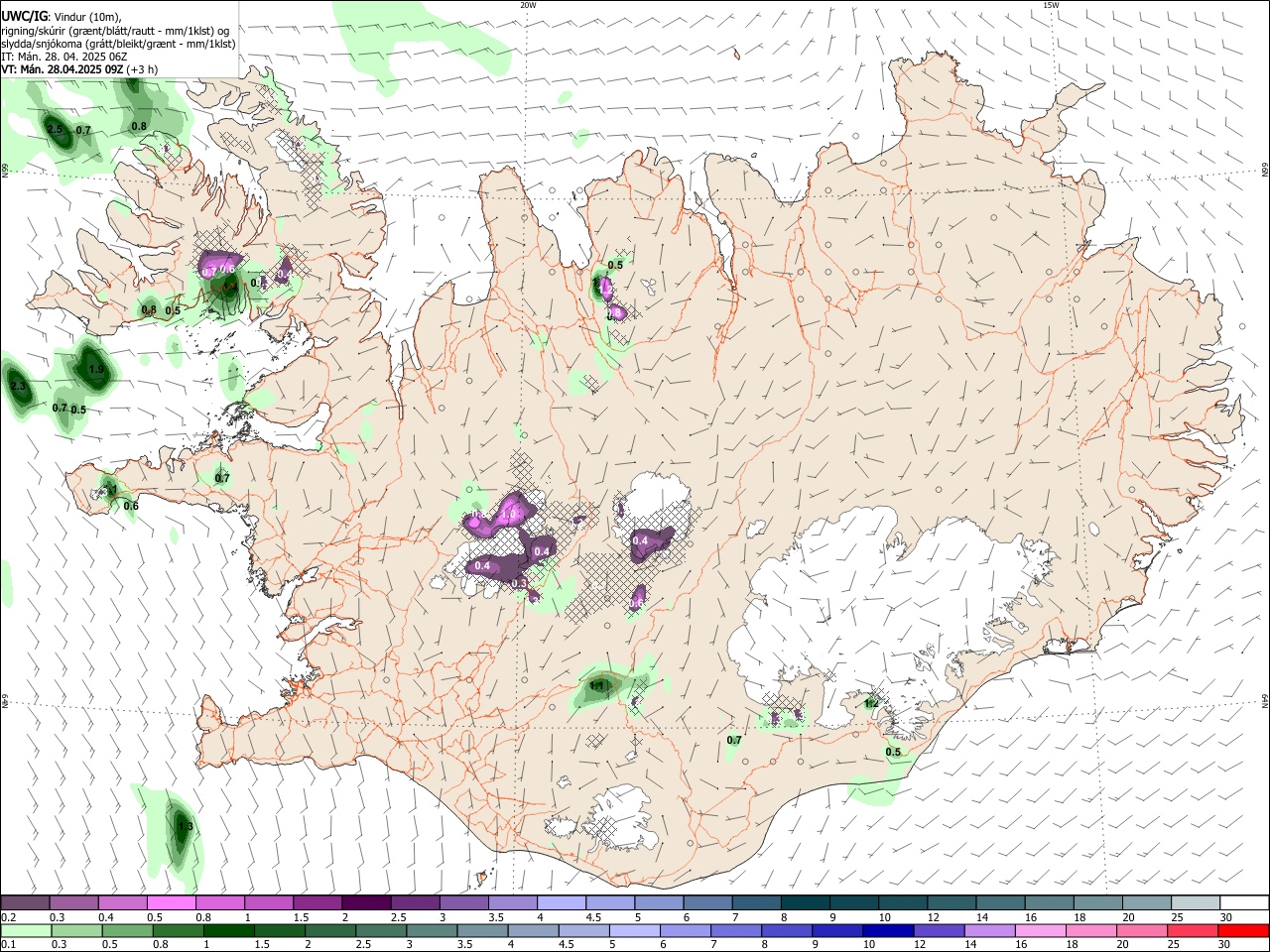This screenshot has width=1270, height=952.
Task: Click the '2.5' precipitation value on the map
Action: 55,130
